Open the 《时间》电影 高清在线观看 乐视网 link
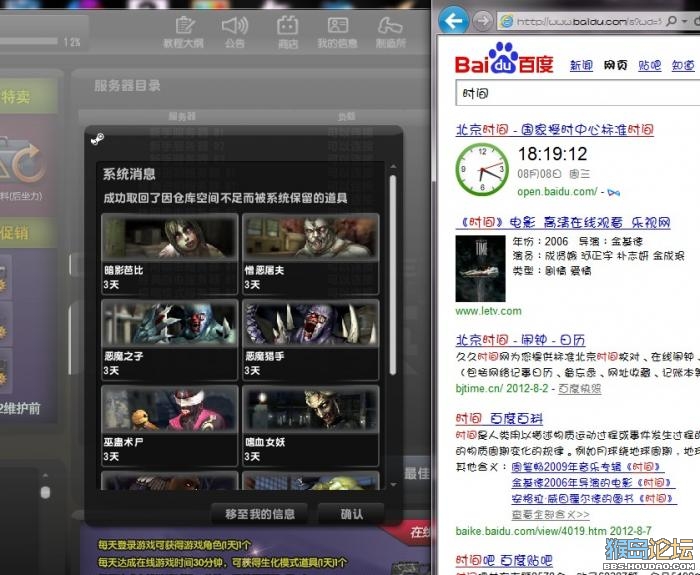The height and width of the screenshot is (575, 700). (x=562, y=222)
